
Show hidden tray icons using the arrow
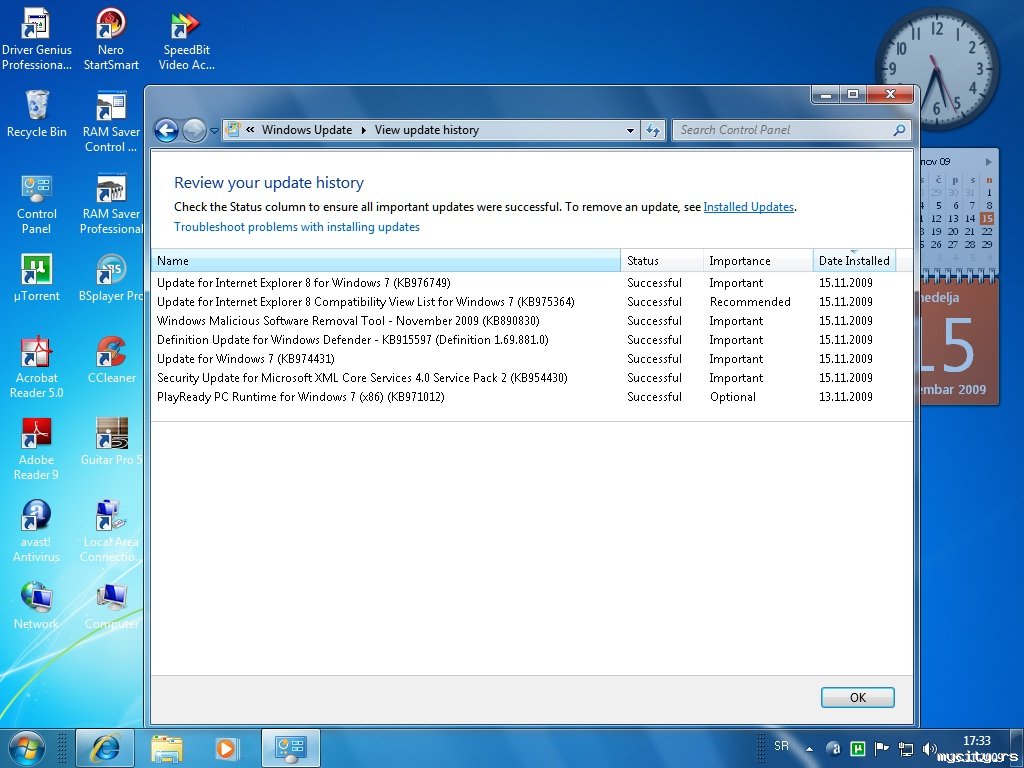[x=809, y=748]
